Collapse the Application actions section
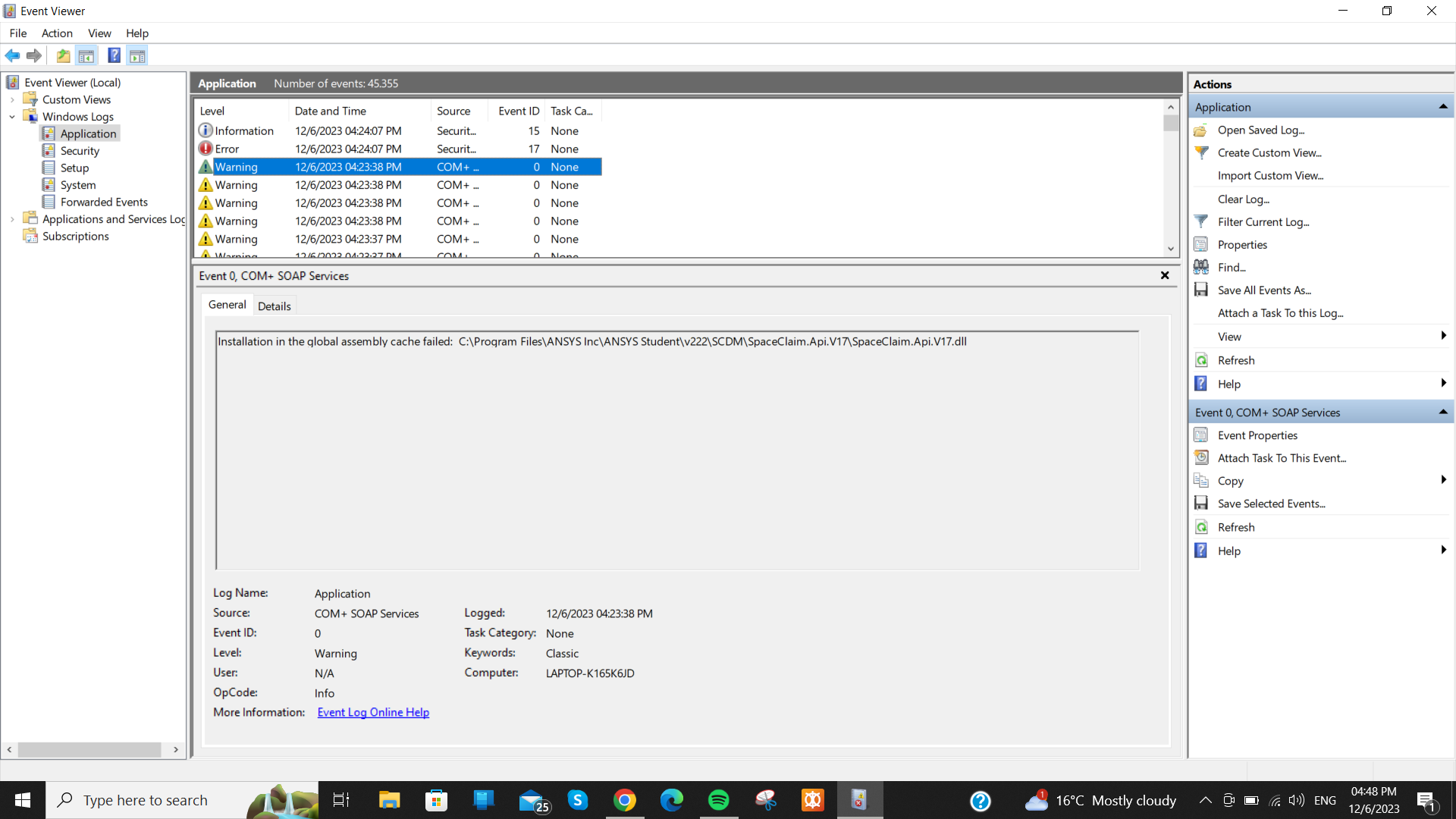This screenshot has width=1456, height=819. tap(1442, 107)
